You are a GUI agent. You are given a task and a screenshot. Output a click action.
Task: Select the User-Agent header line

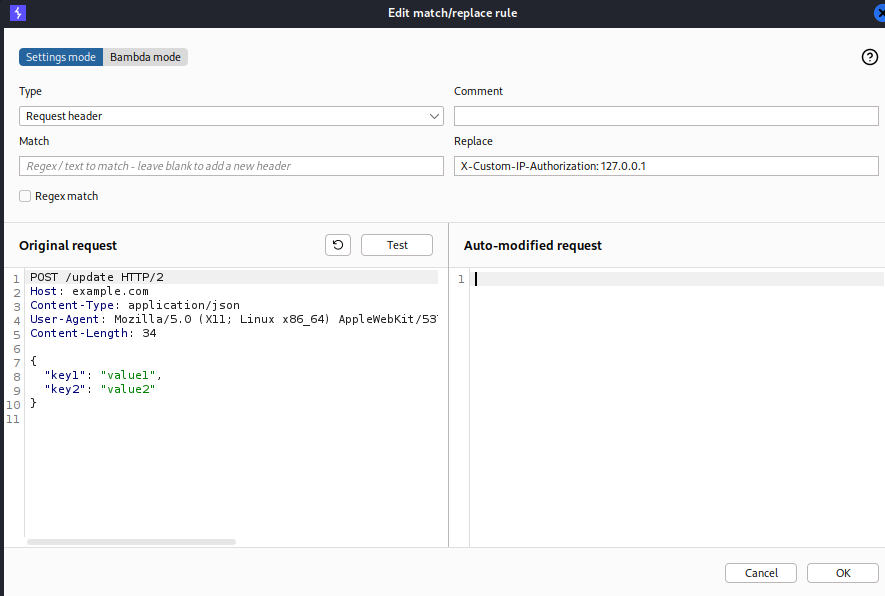click(x=232, y=319)
